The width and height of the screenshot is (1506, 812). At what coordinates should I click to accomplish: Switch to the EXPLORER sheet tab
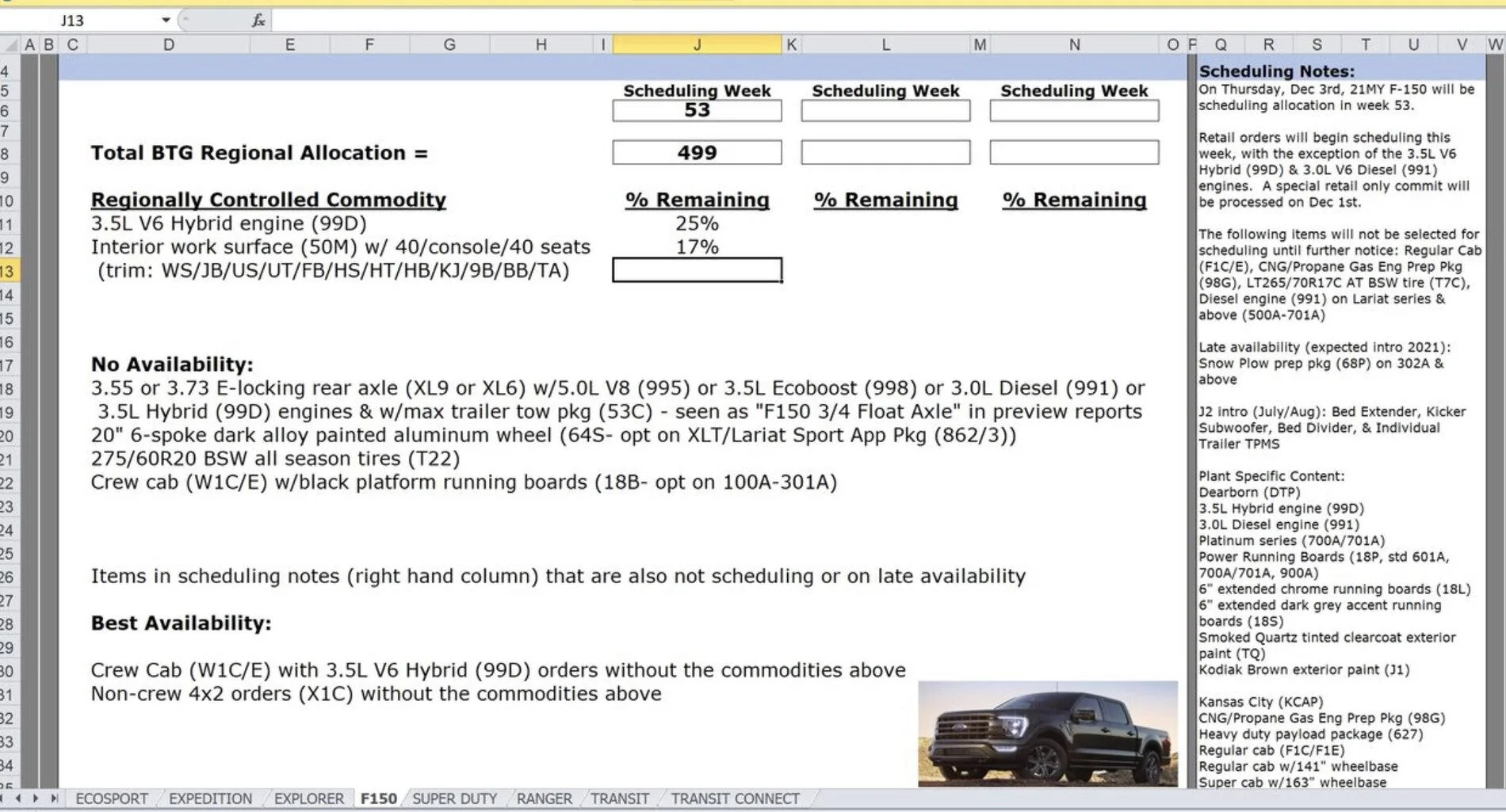(309, 799)
